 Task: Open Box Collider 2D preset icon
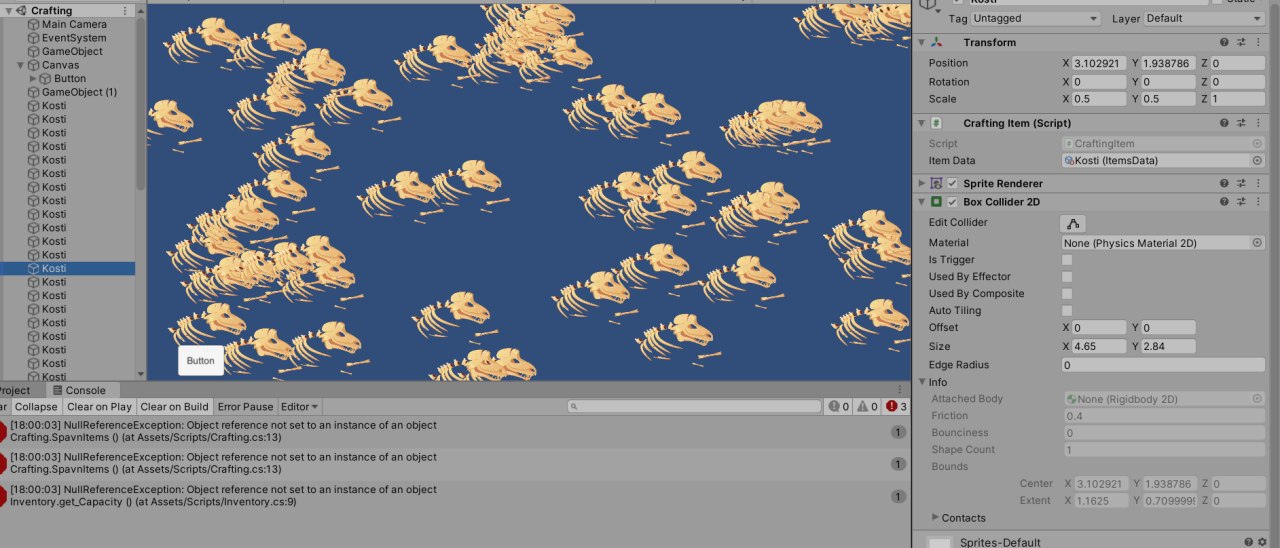click(x=1241, y=202)
